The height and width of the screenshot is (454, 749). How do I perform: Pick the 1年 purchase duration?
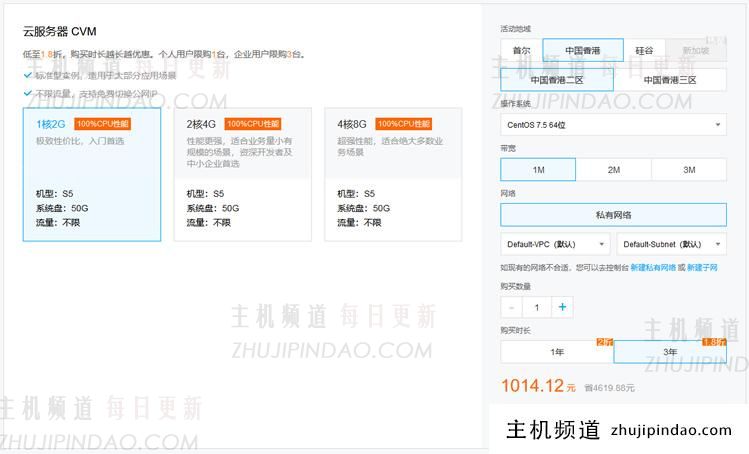(557, 352)
